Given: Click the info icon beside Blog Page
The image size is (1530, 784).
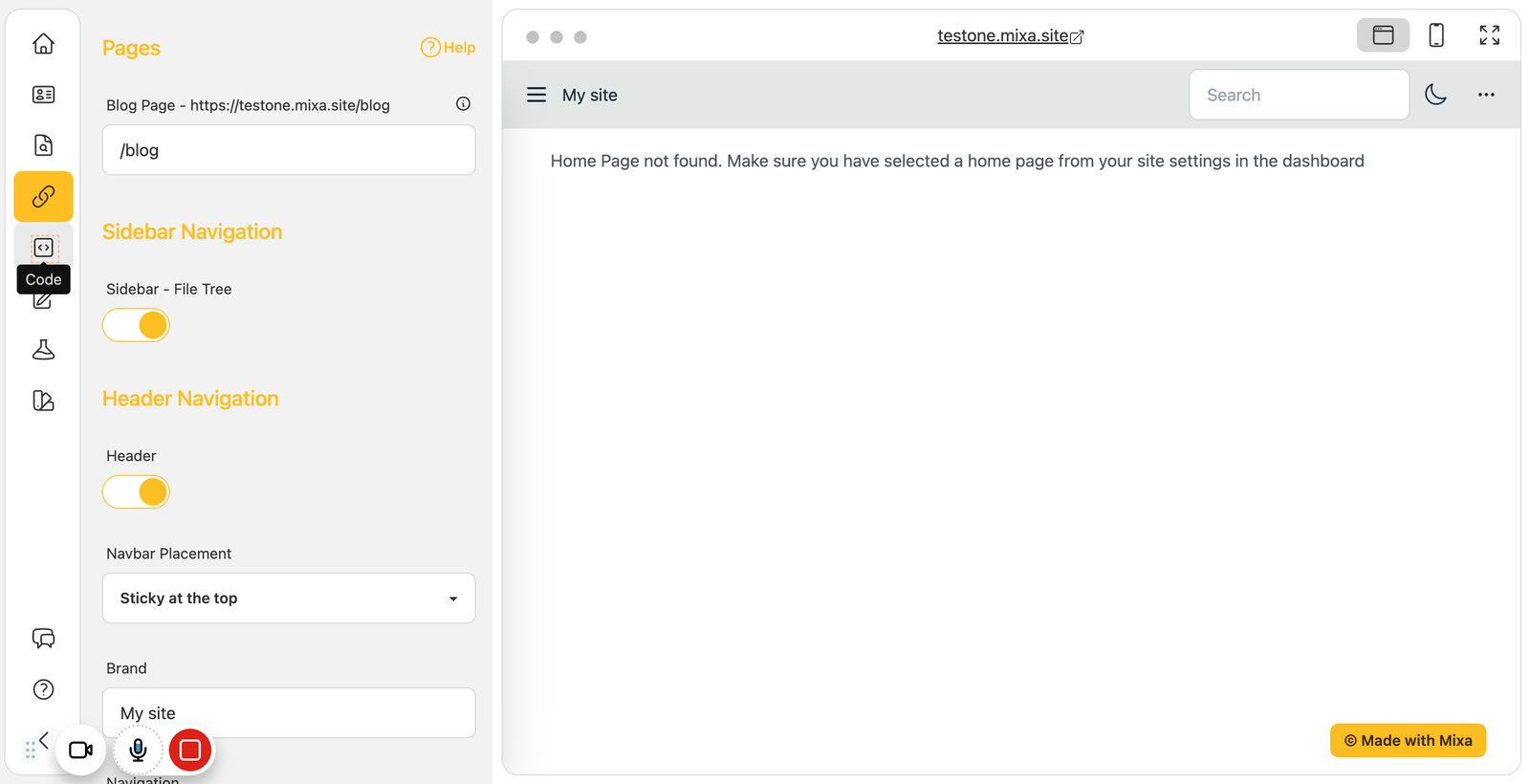Looking at the screenshot, I should click(463, 103).
